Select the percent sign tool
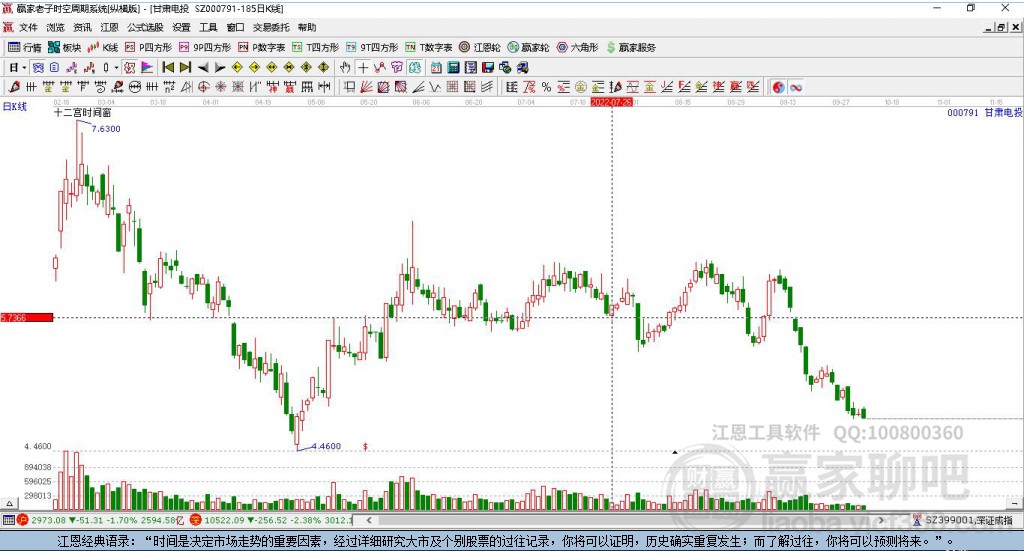Screen dimensions: 1024x551 [546, 87]
